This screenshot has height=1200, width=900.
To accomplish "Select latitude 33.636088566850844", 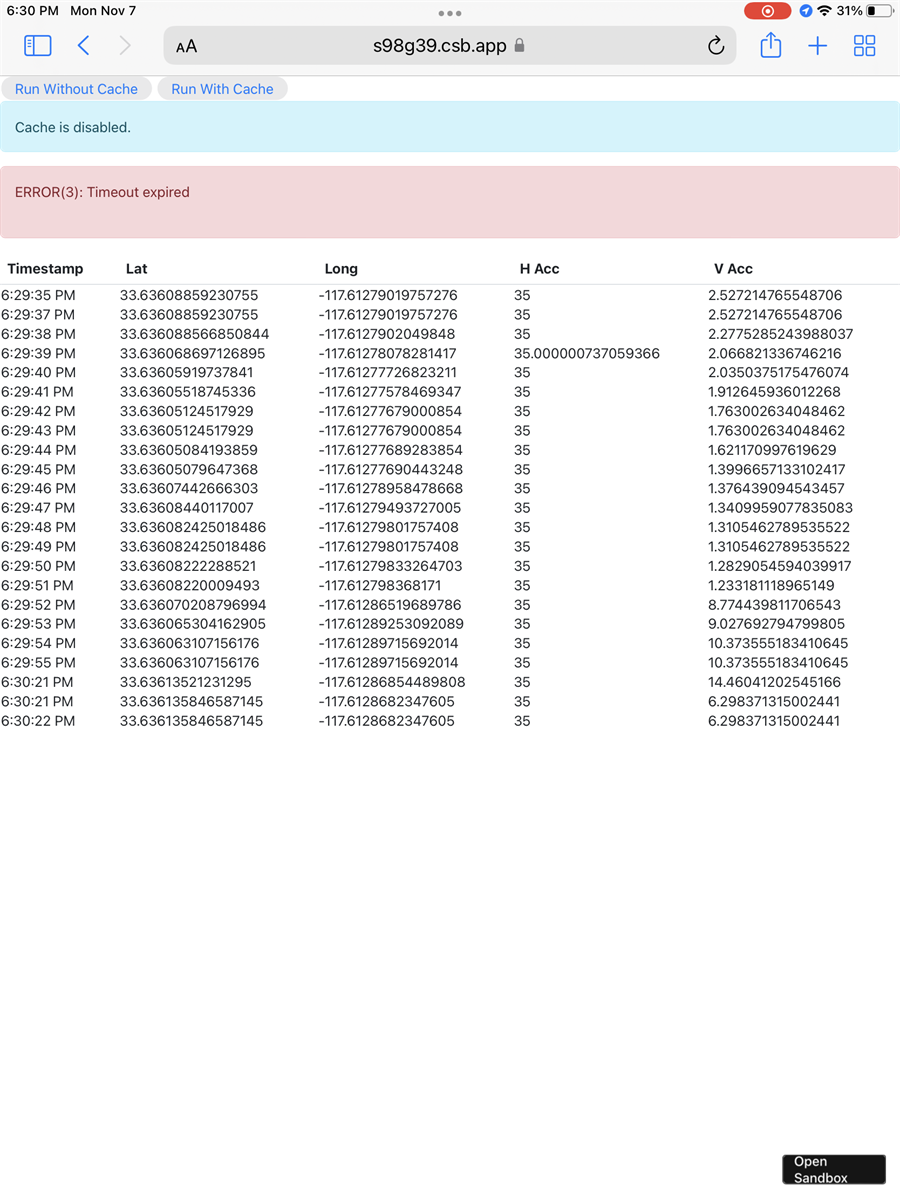I will point(194,334).
